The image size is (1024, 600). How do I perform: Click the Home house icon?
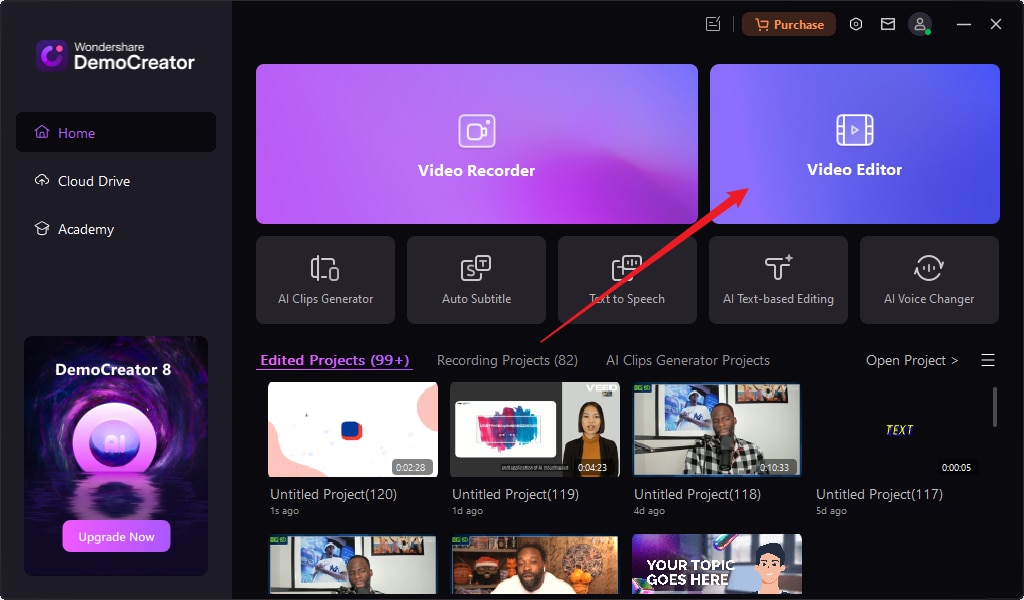(x=42, y=132)
